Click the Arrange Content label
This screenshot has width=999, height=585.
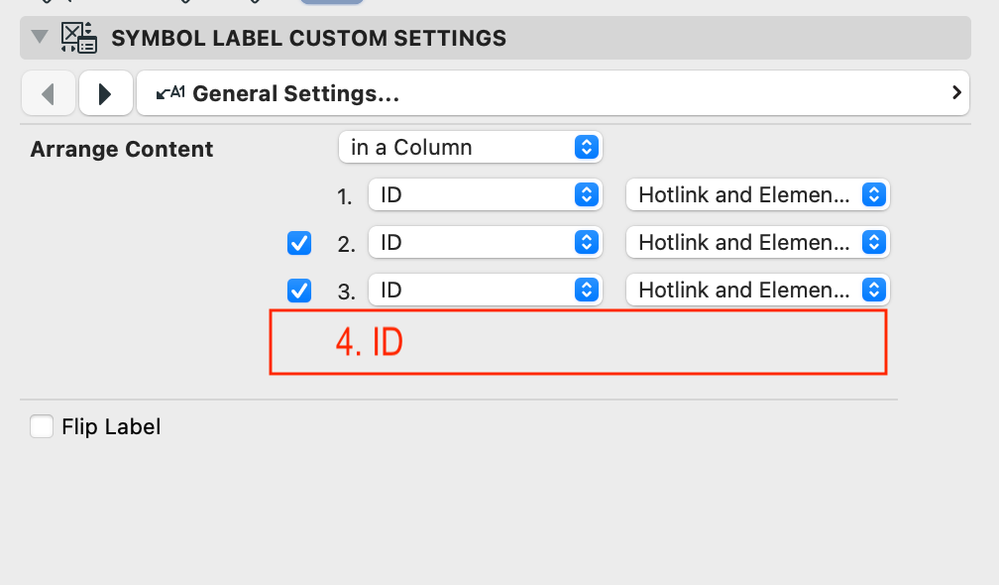click(122, 150)
